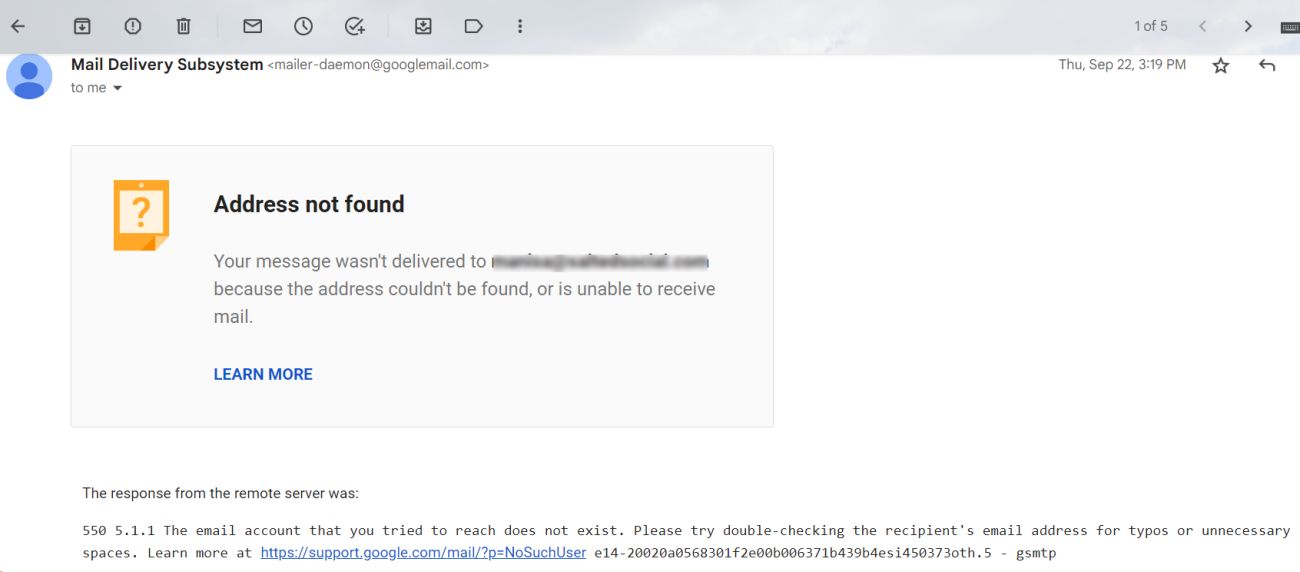Report this message as spam
Screen dimensions: 1300x572
point(133,26)
